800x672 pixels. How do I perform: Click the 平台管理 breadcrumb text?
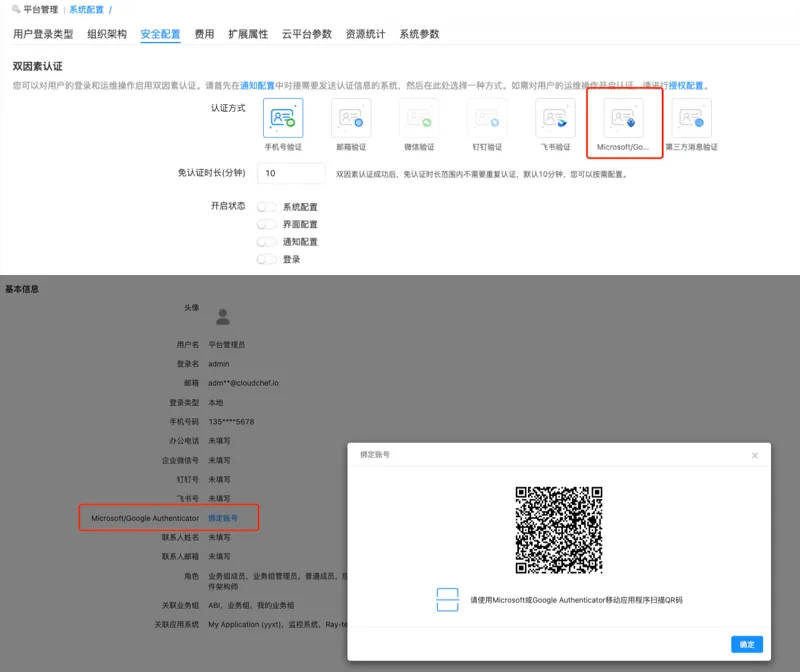[41, 10]
